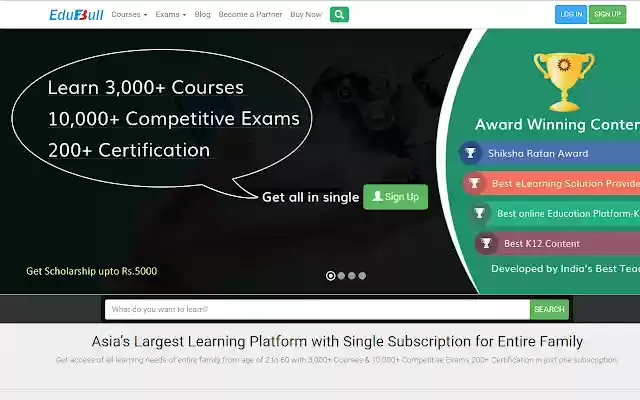
Task: Click the Best online Education Platform banner
Action: [554, 213]
